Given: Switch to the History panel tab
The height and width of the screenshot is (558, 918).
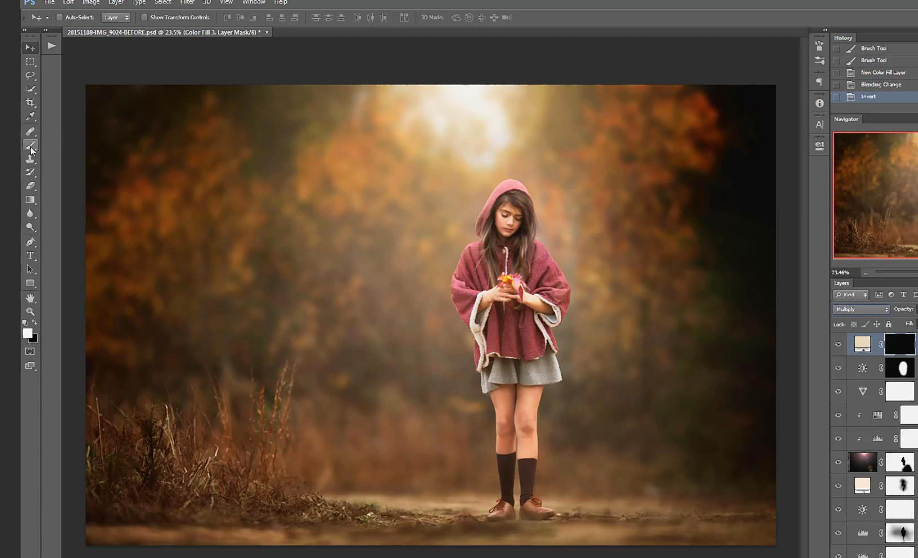Looking at the screenshot, I should point(843,38).
